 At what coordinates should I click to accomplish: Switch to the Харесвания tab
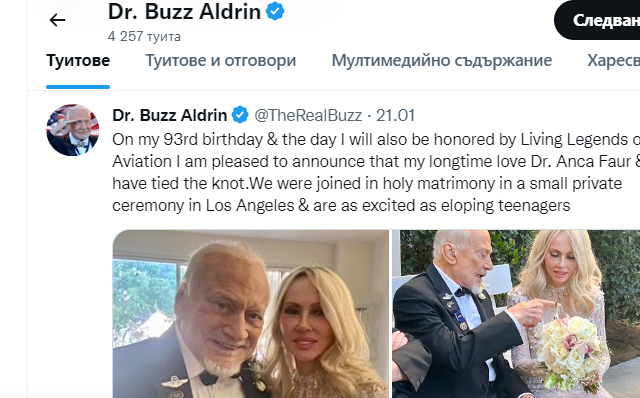click(x=613, y=61)
